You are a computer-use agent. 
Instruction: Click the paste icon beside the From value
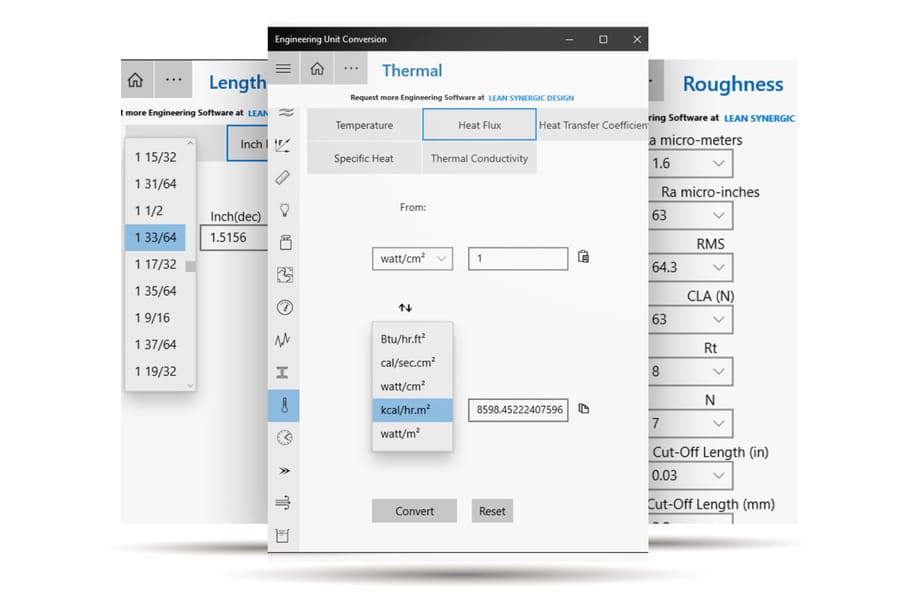coord(583,257)
